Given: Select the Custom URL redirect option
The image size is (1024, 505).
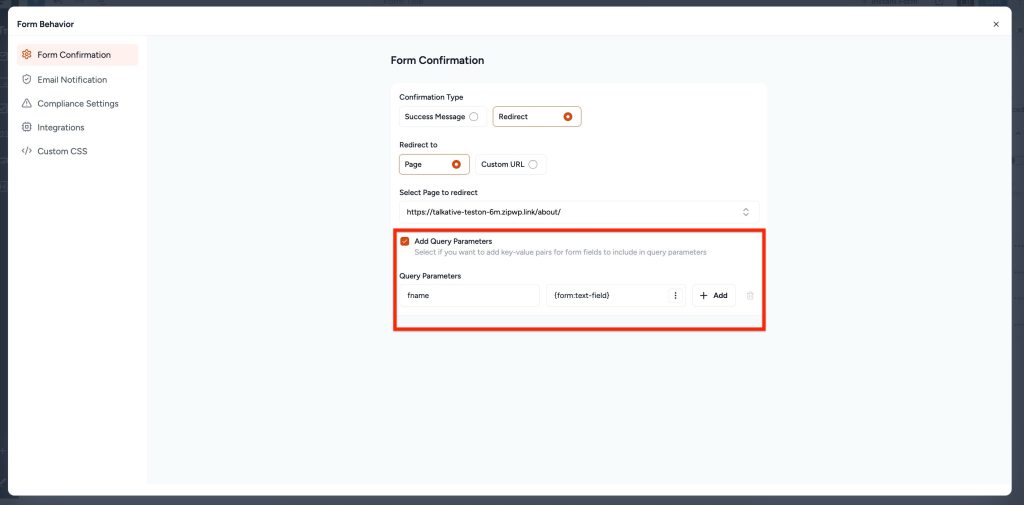Looking at the screenshot, I should coord(532,165).
